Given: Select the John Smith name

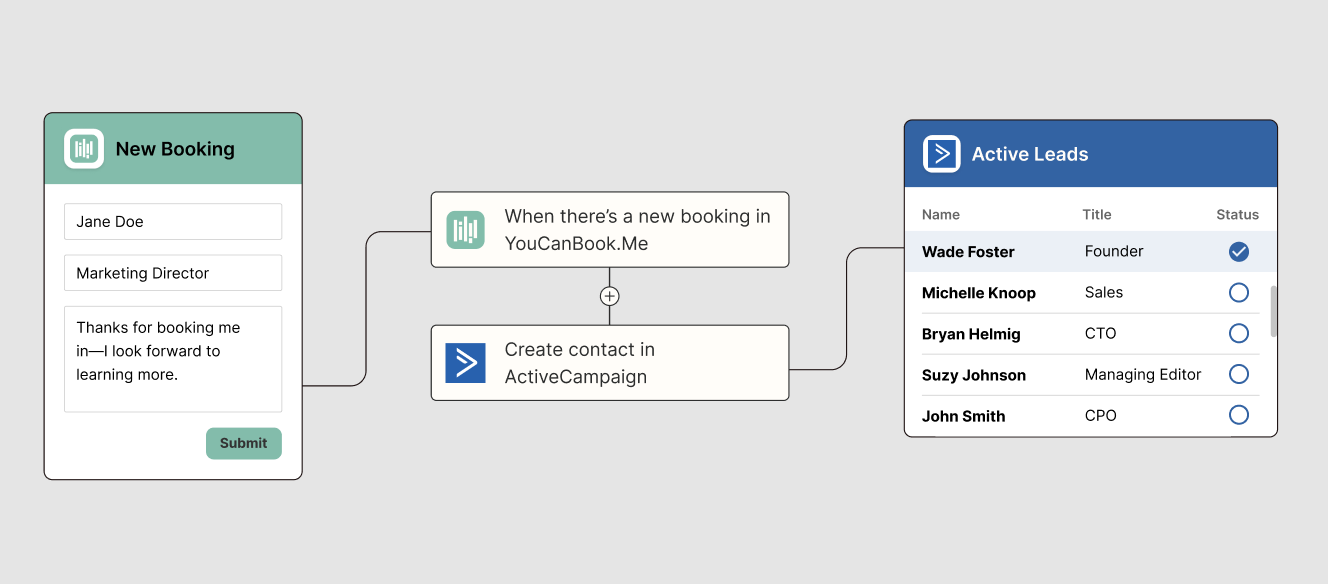Looking at the screenshot, I should (964, 416).
